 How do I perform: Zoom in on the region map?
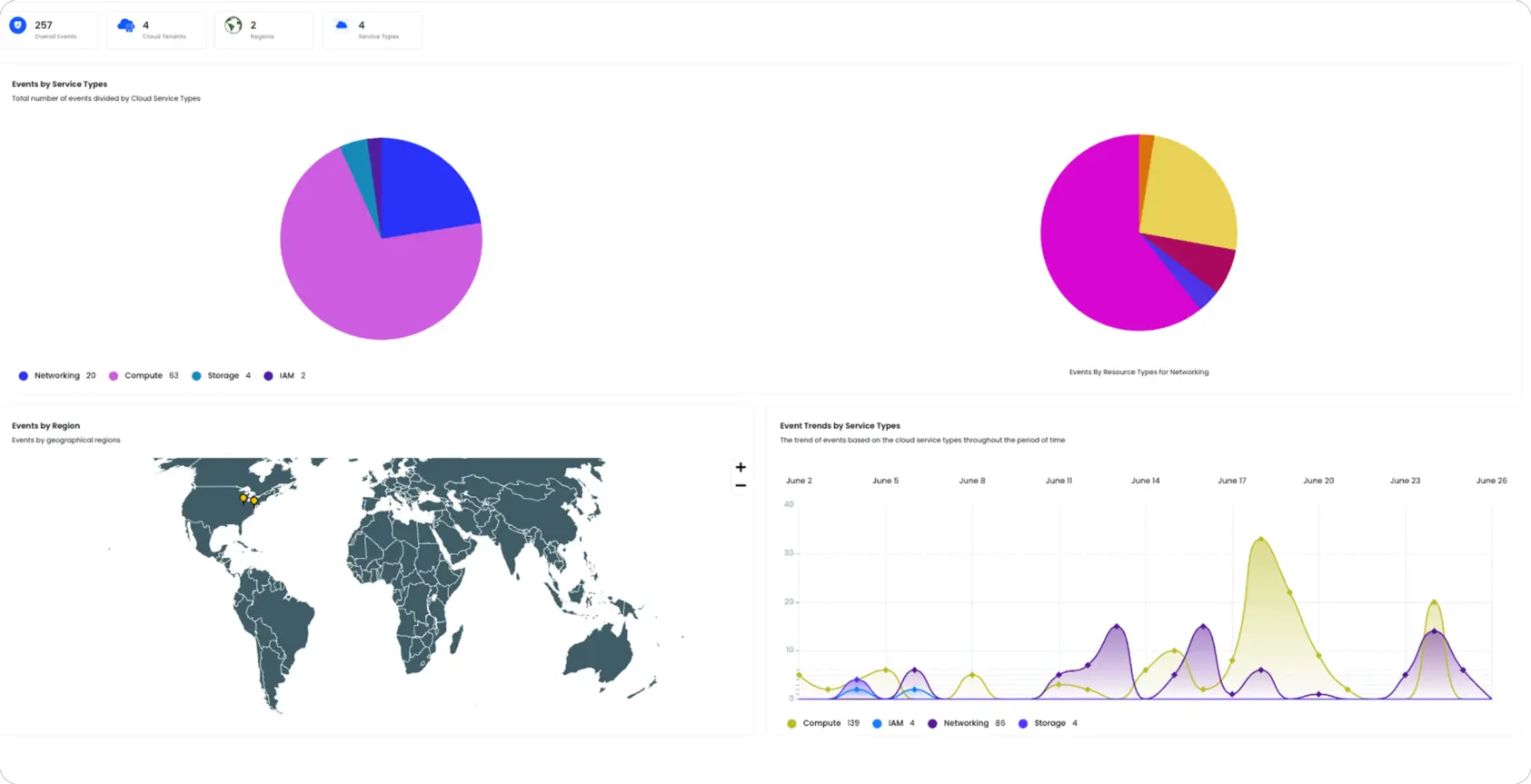click(x=741, y=467)
